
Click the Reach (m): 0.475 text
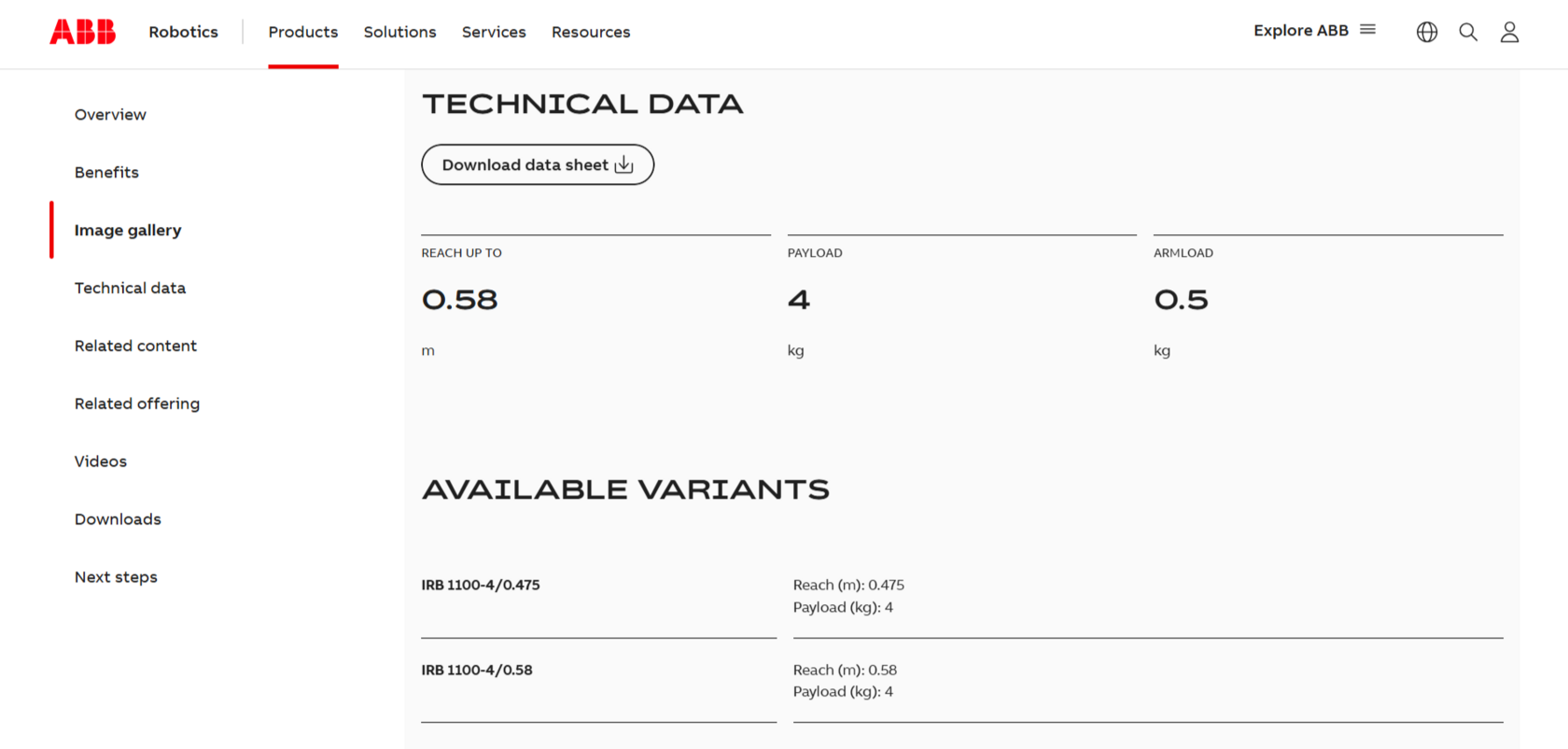point(848,586)
